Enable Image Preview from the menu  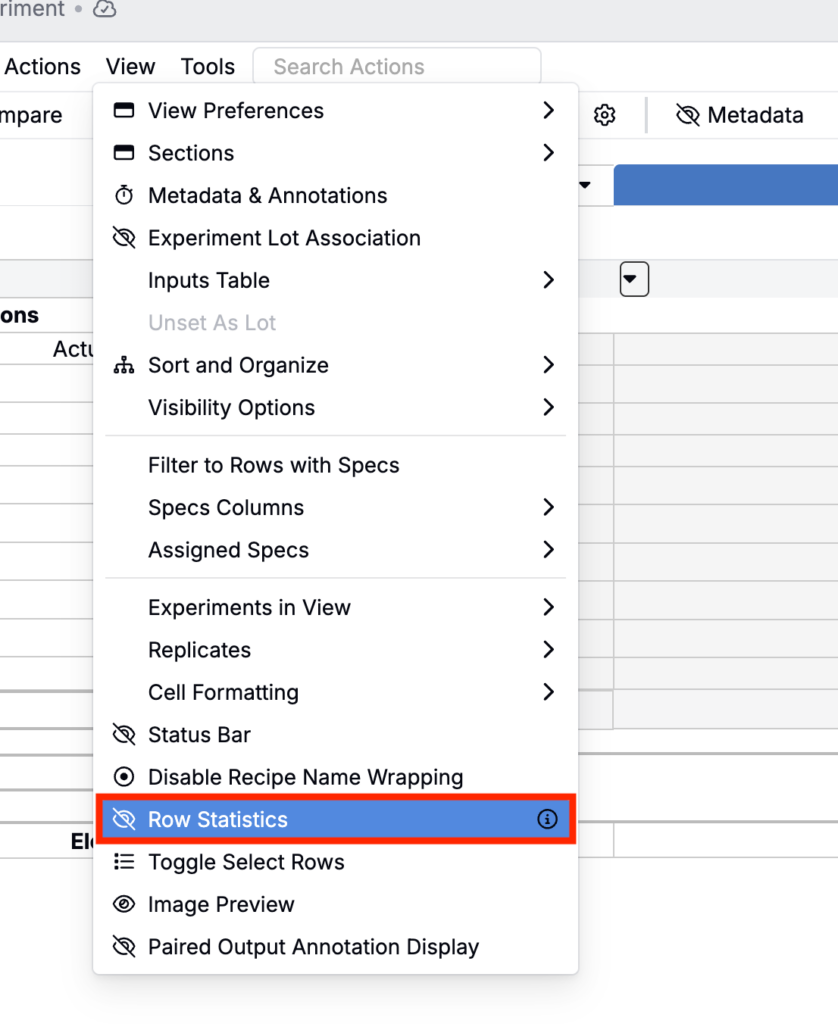click(221, 905)
